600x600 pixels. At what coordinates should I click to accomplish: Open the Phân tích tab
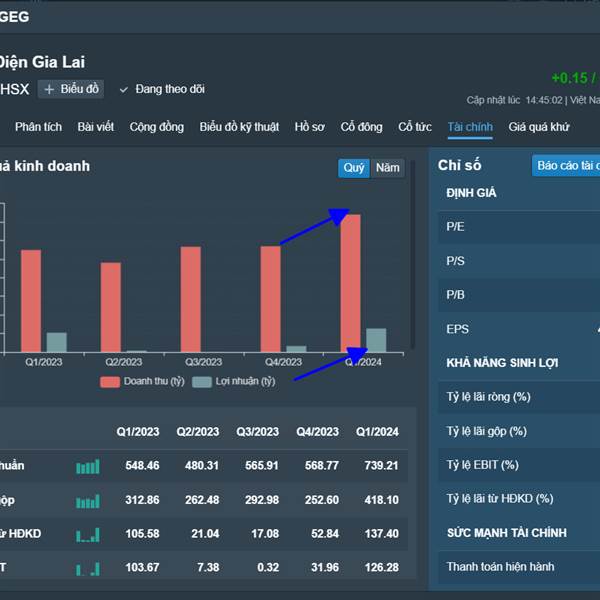[38, 127]
